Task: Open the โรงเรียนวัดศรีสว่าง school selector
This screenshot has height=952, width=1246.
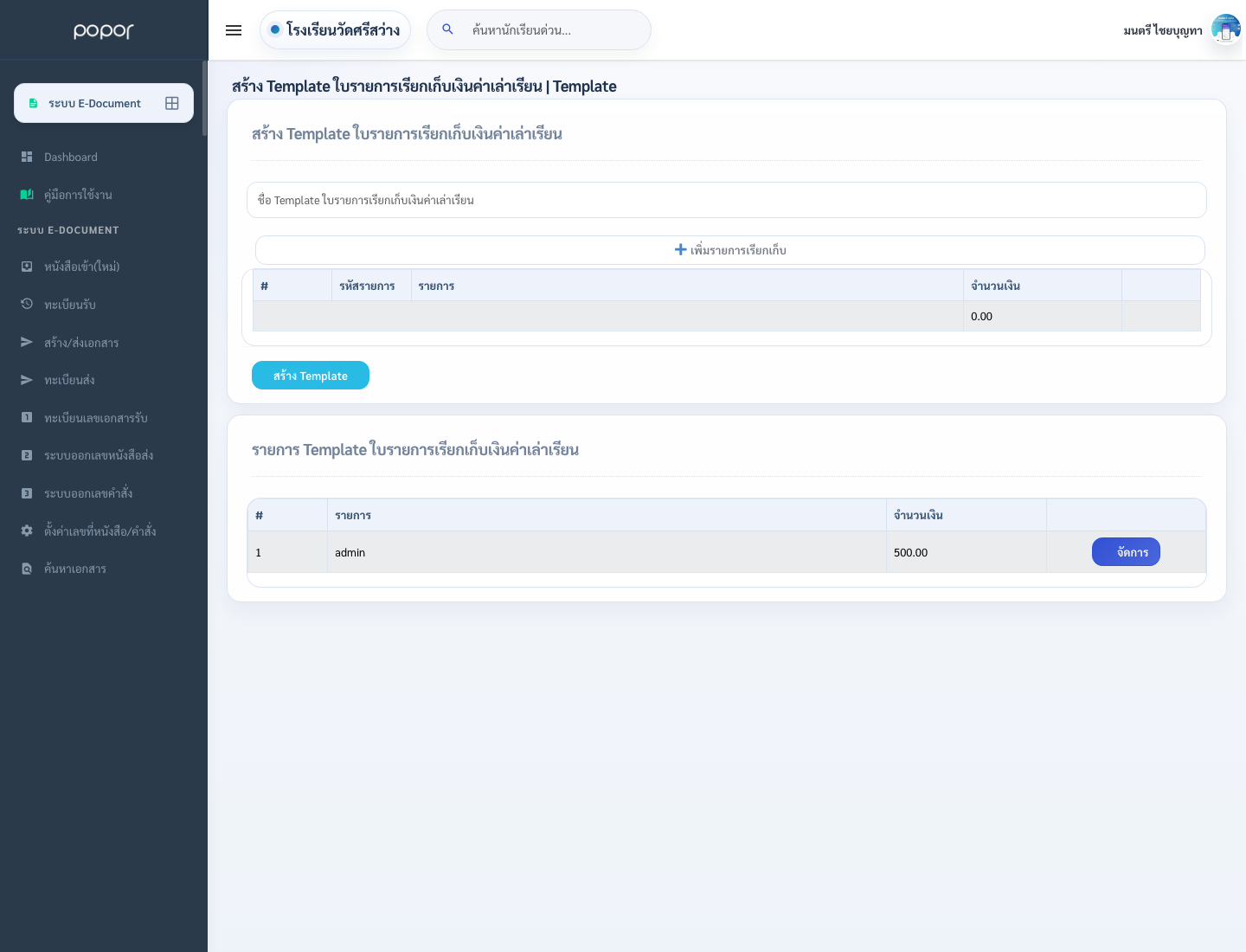Action: click(335, 29)
